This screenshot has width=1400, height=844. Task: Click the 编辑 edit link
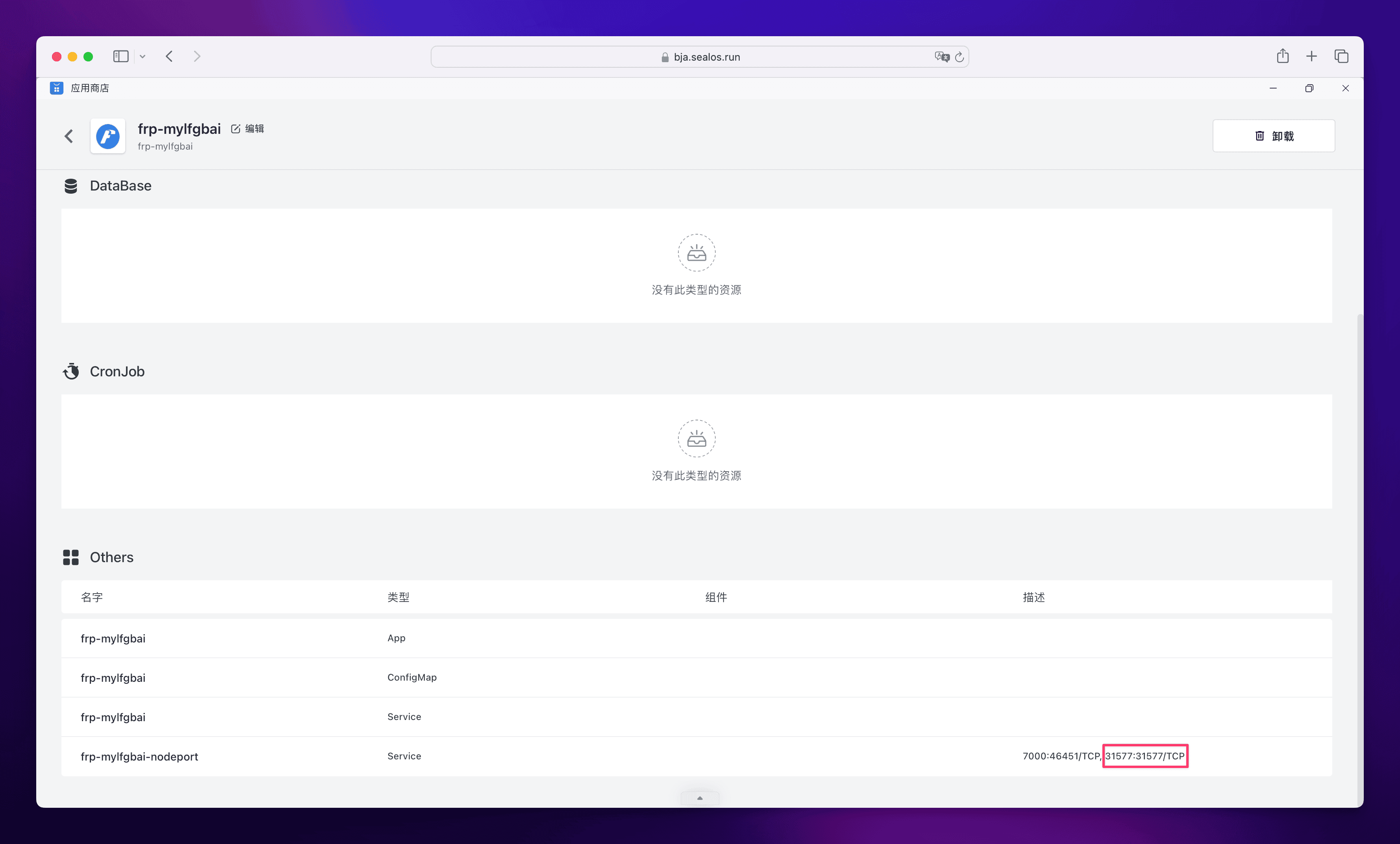pyautogui.click(x=254, y=129)
